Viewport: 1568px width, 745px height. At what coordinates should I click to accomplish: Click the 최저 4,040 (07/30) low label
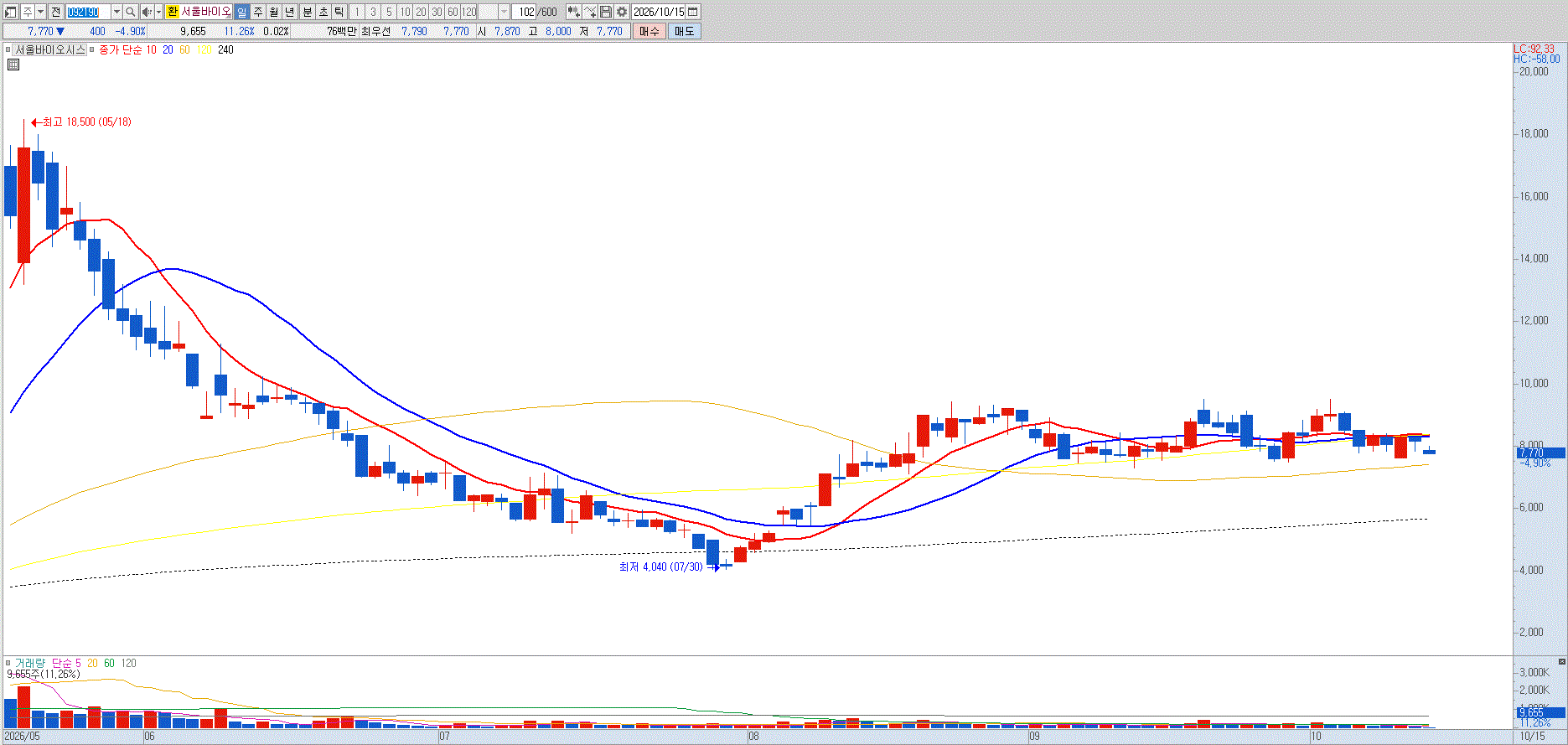(661, 567)
